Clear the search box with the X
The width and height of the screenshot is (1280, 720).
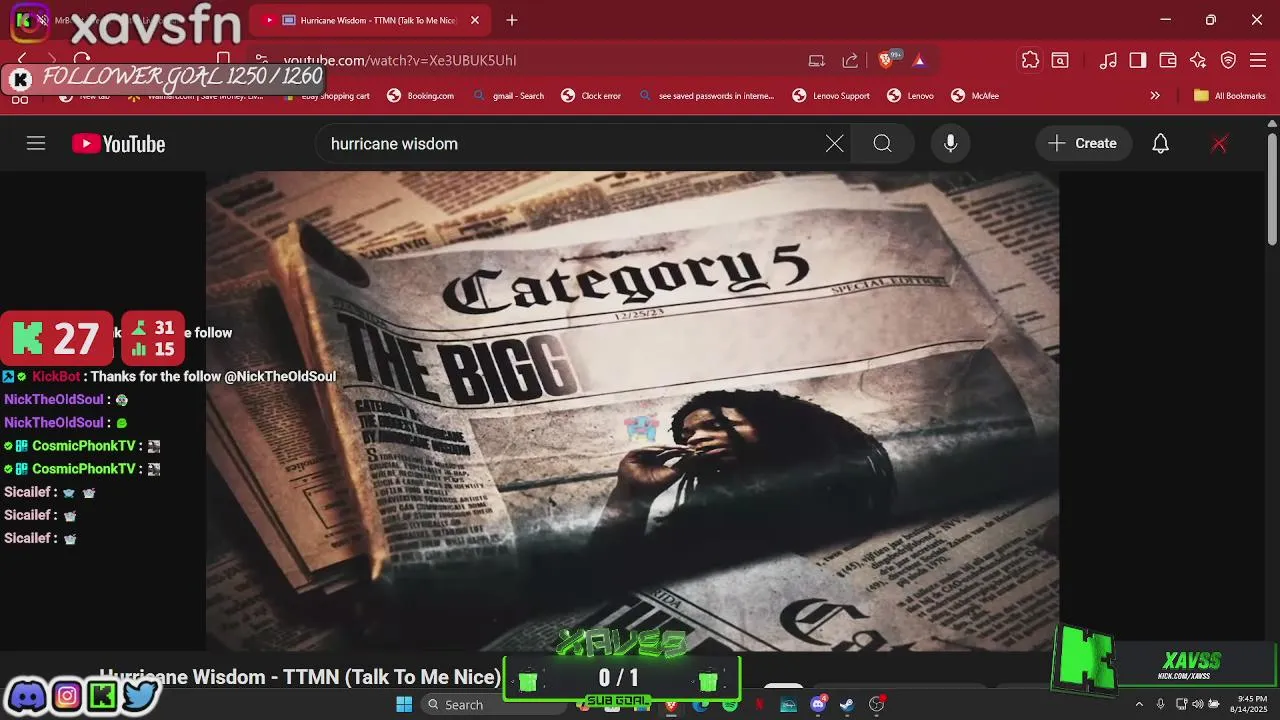tap(834, 144)
